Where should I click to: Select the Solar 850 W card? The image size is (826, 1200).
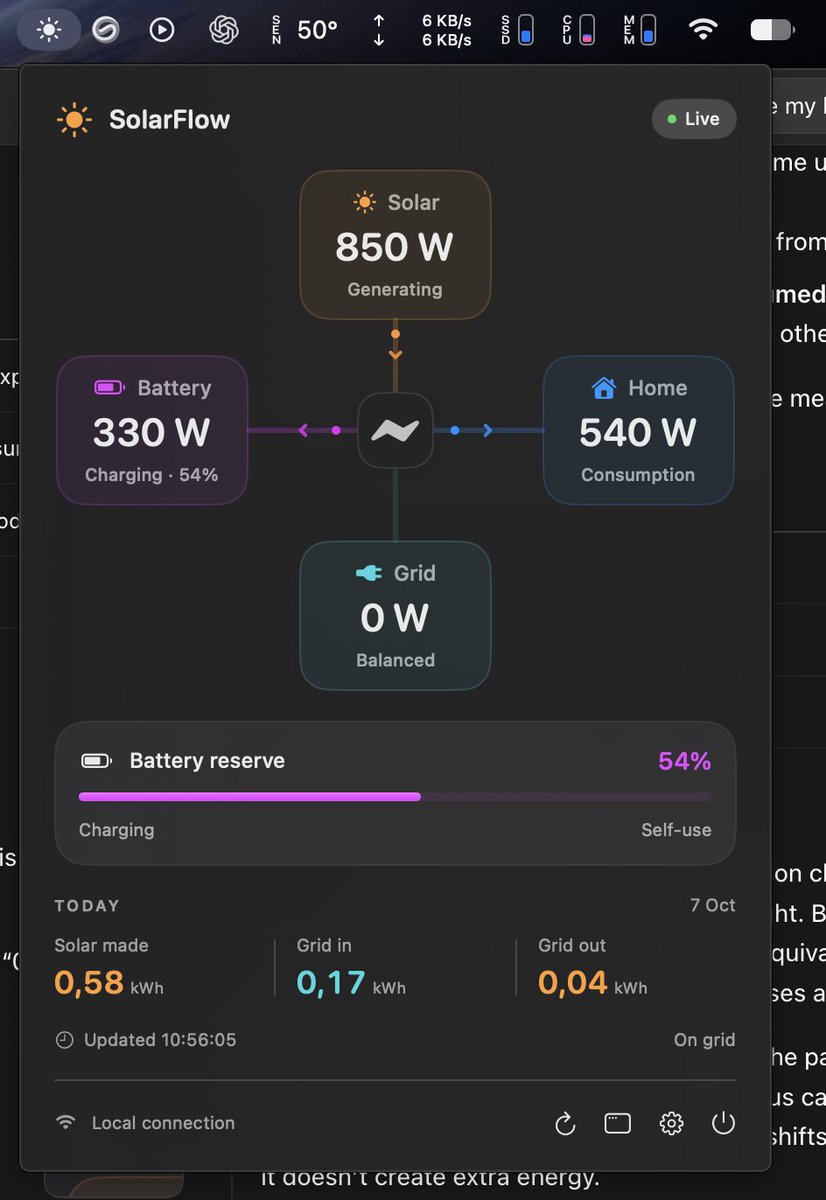395,245
